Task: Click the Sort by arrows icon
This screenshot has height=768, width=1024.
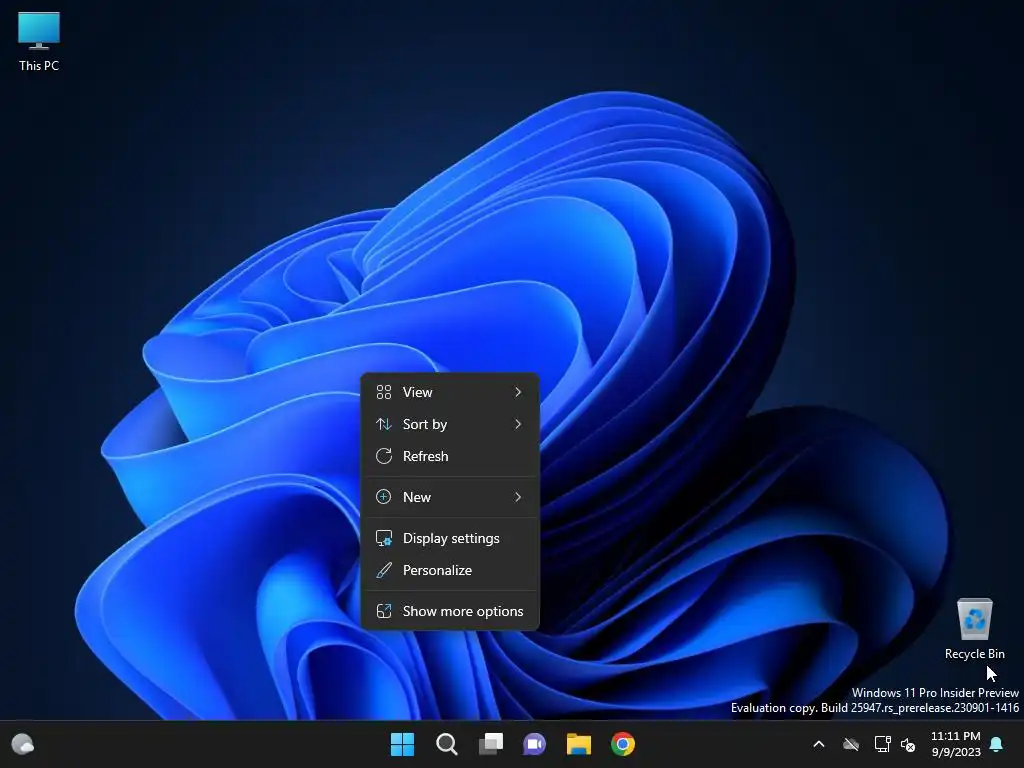Action: click(384, 424)
